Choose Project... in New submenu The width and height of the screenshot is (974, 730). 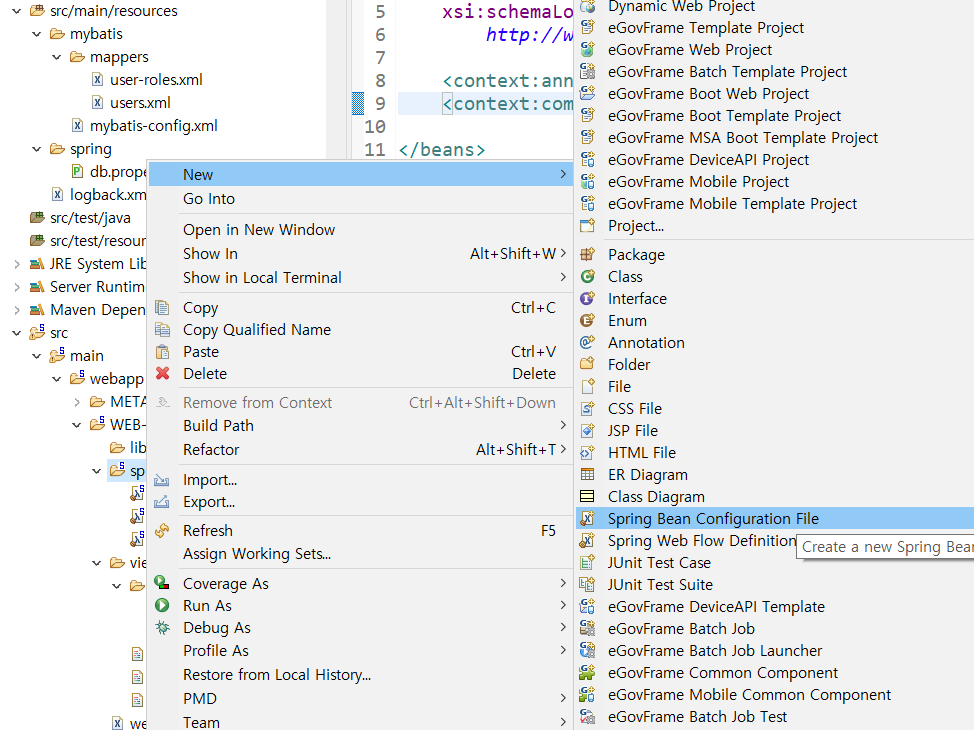pos(775,226)
